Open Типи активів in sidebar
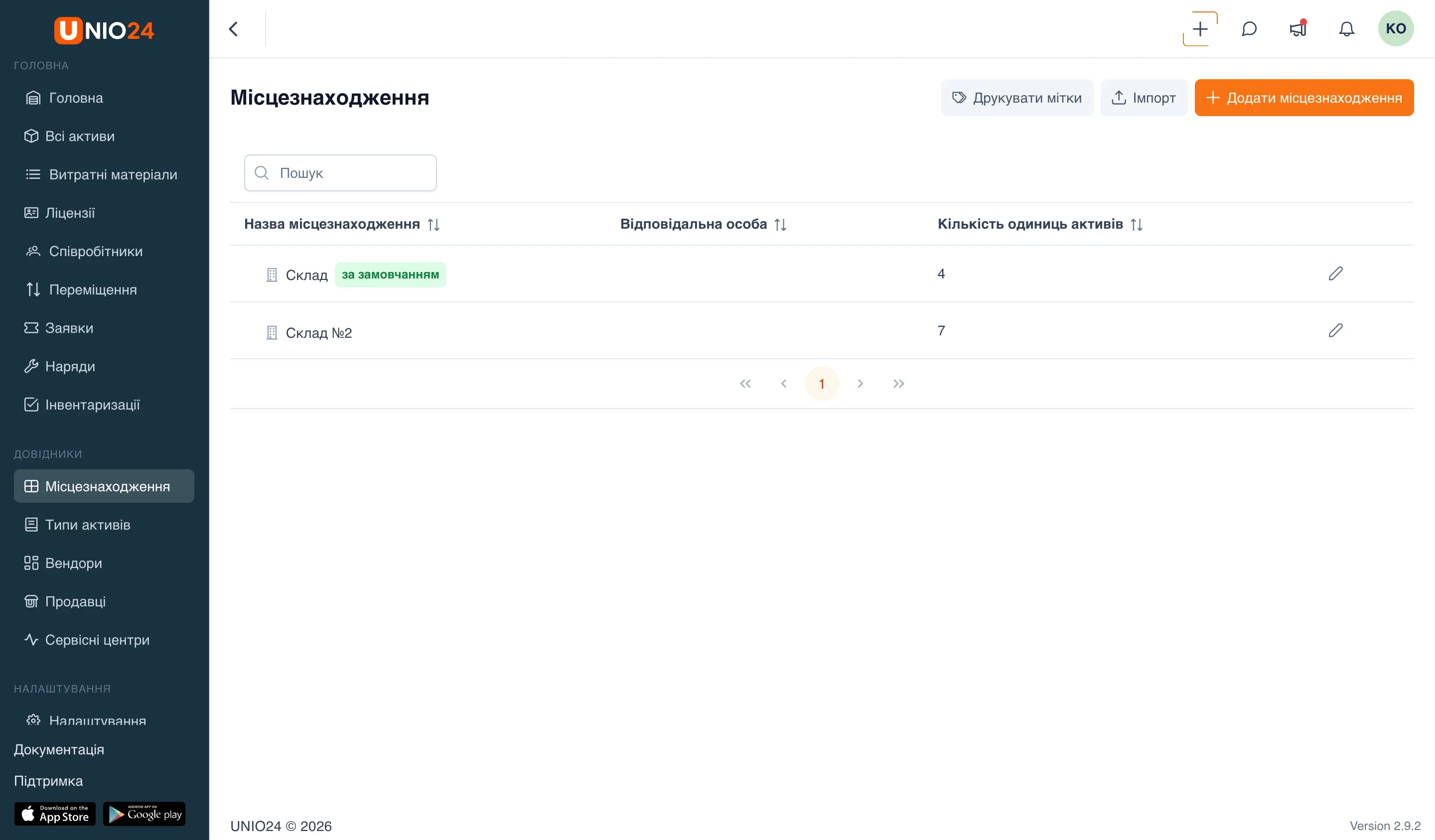 (x=104, y=525)
